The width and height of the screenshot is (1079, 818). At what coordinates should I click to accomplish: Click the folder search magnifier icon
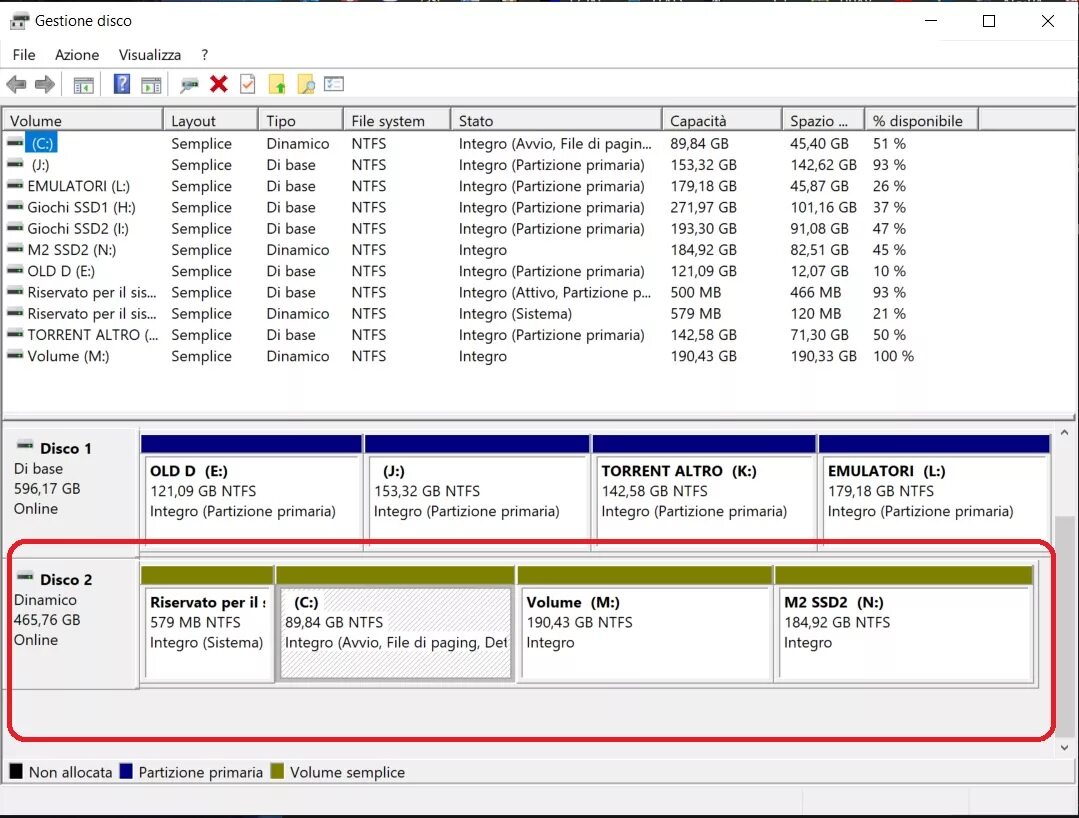[306, 85]
